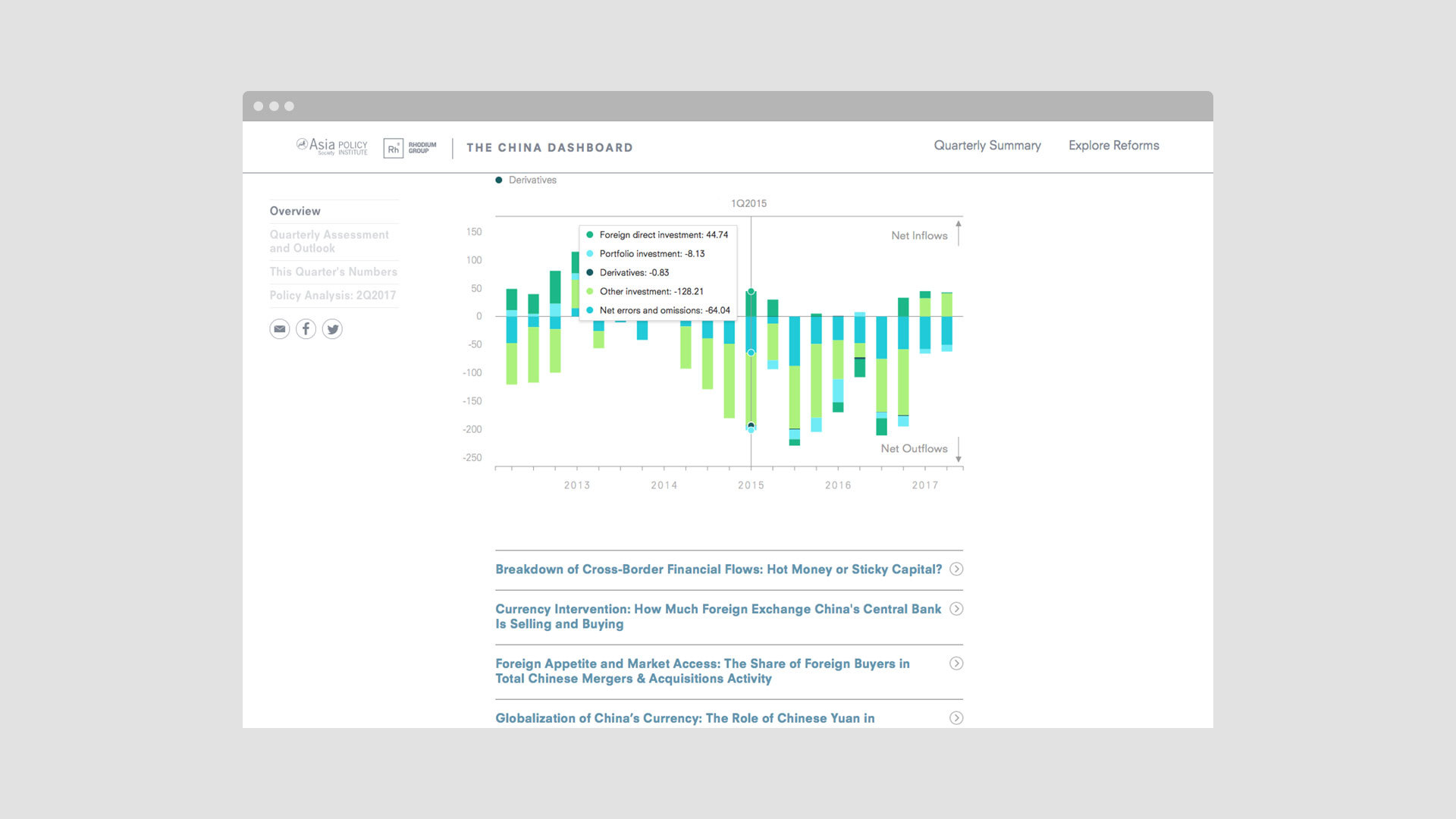Click the 1Q2015 highlighted chart bar
The image size is (1456, 819).
pyautogui.click(x=751, y=379)
